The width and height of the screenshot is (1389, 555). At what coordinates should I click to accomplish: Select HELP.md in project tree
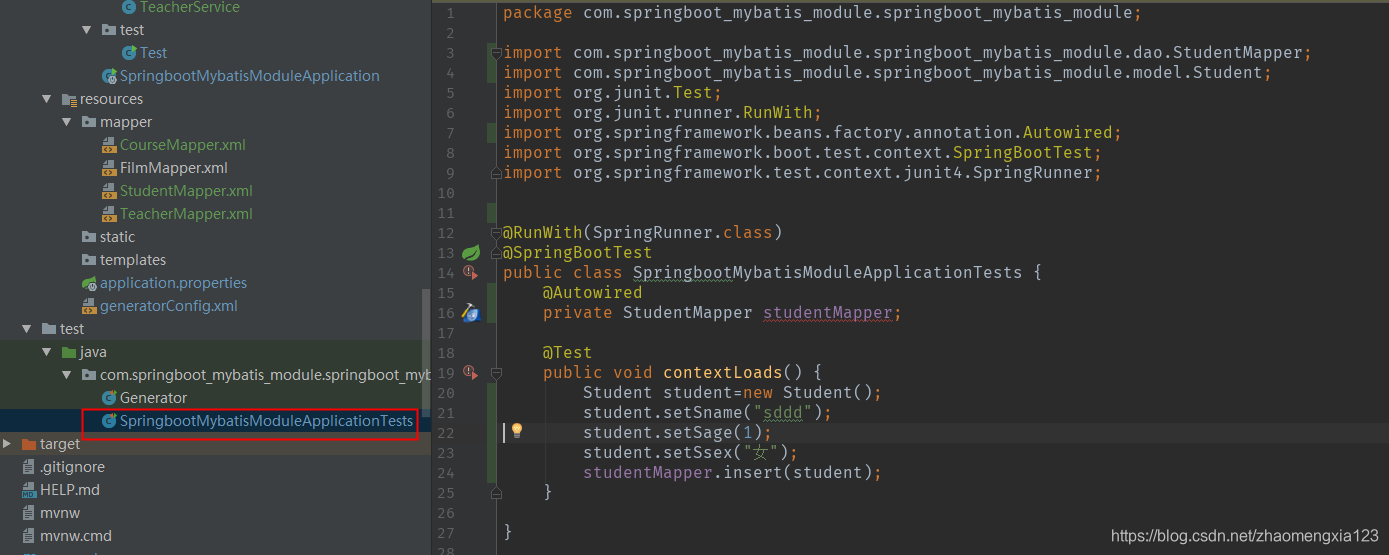coord(69,490)
